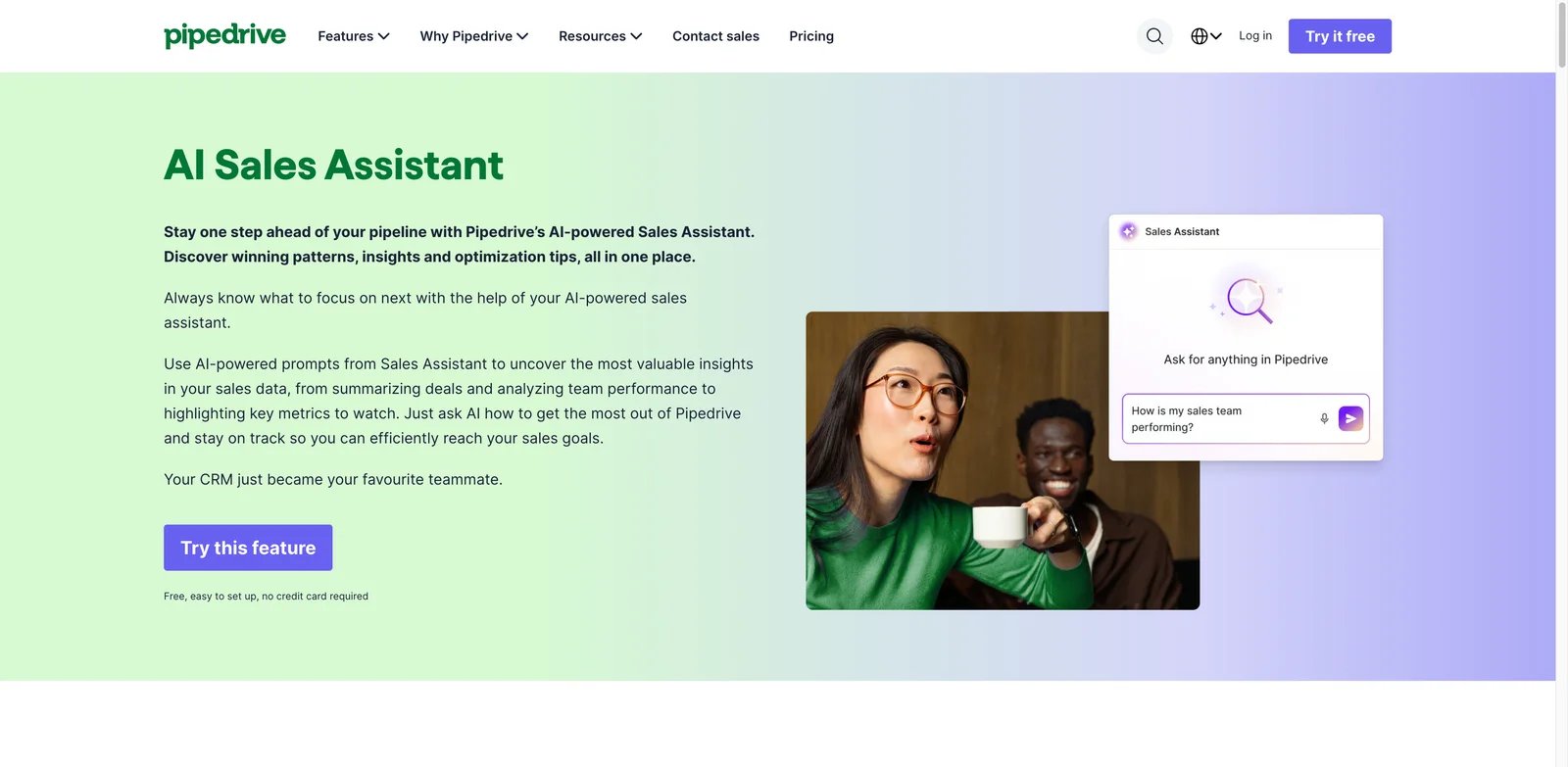Image resolution: width=1568 pixels, height=767 pixels.
Task: Click the Sales Assistant sparkle icon
Action: coord(1128,231)
